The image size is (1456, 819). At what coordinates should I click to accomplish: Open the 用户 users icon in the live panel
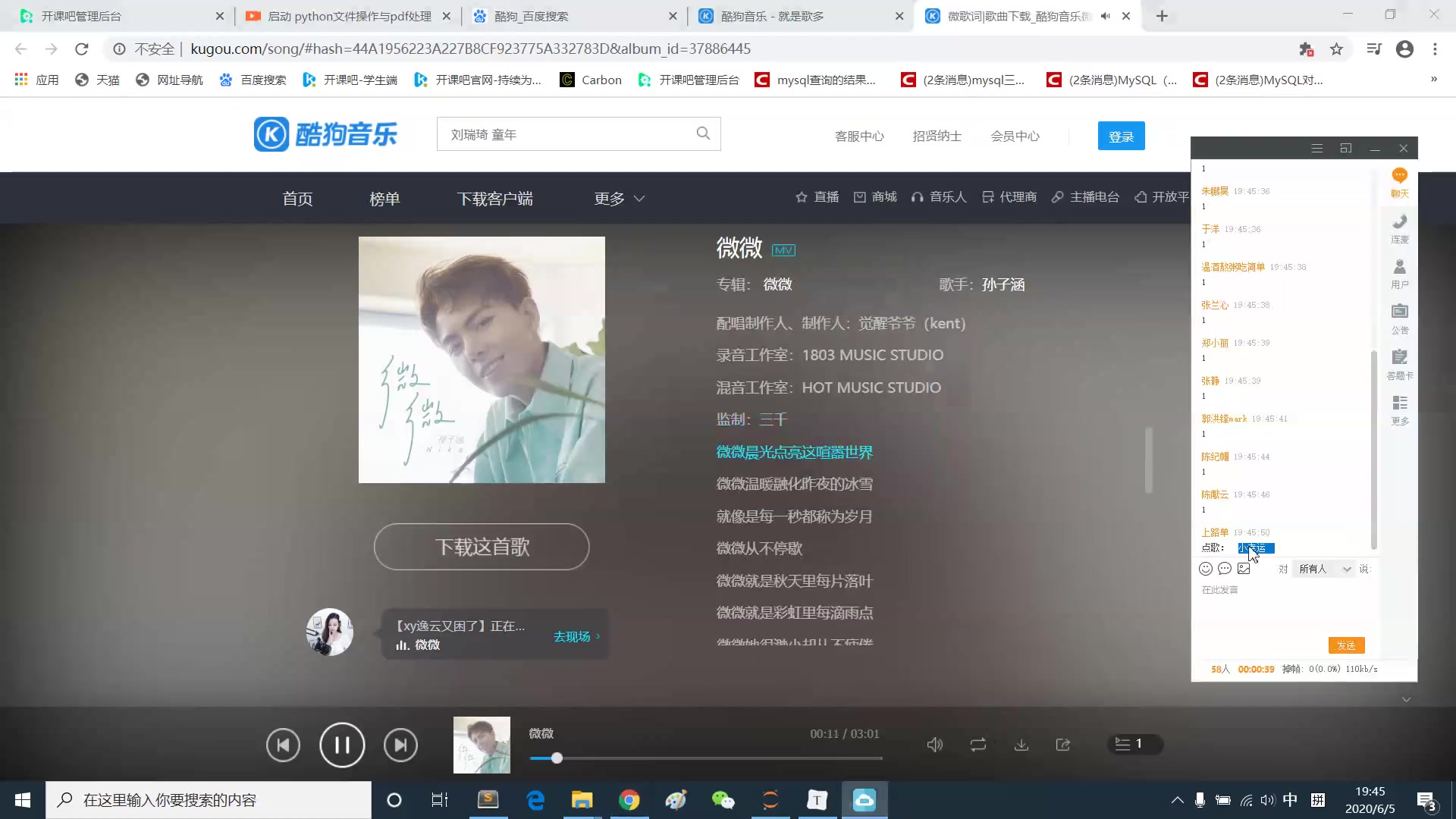click(x=1400, y=274)
